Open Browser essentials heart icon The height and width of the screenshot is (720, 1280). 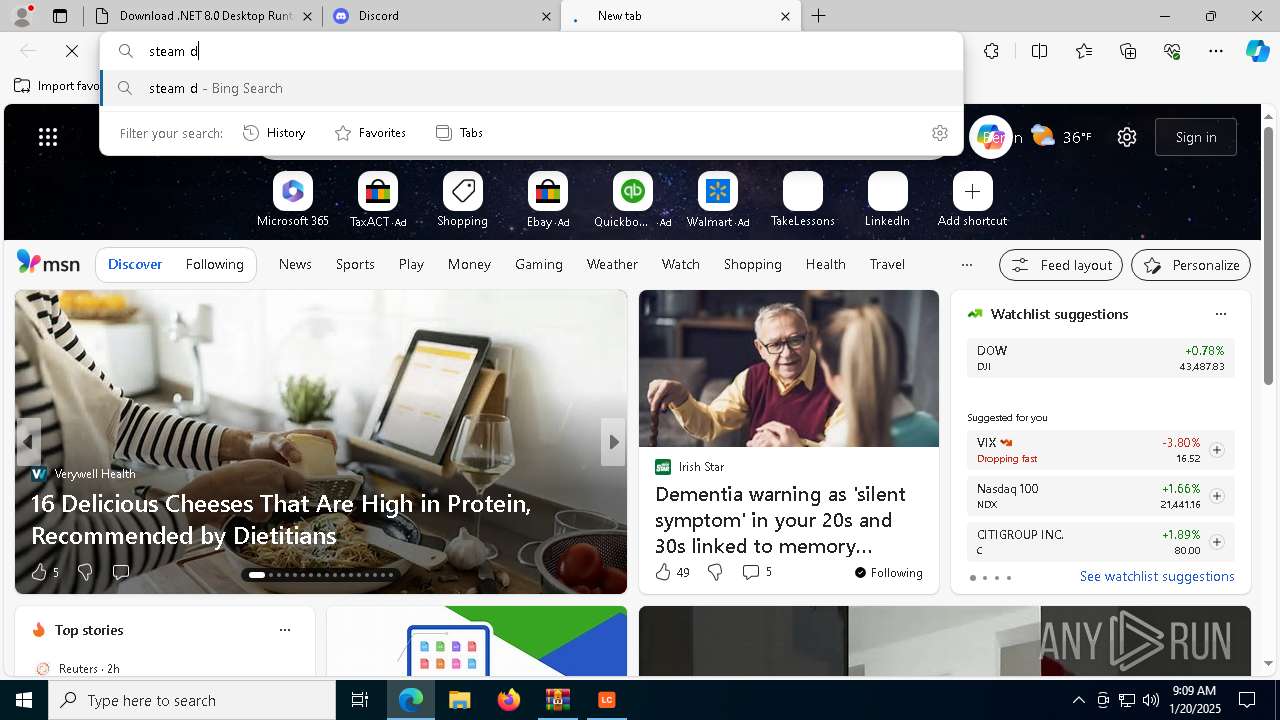[x=1172, y=51]
